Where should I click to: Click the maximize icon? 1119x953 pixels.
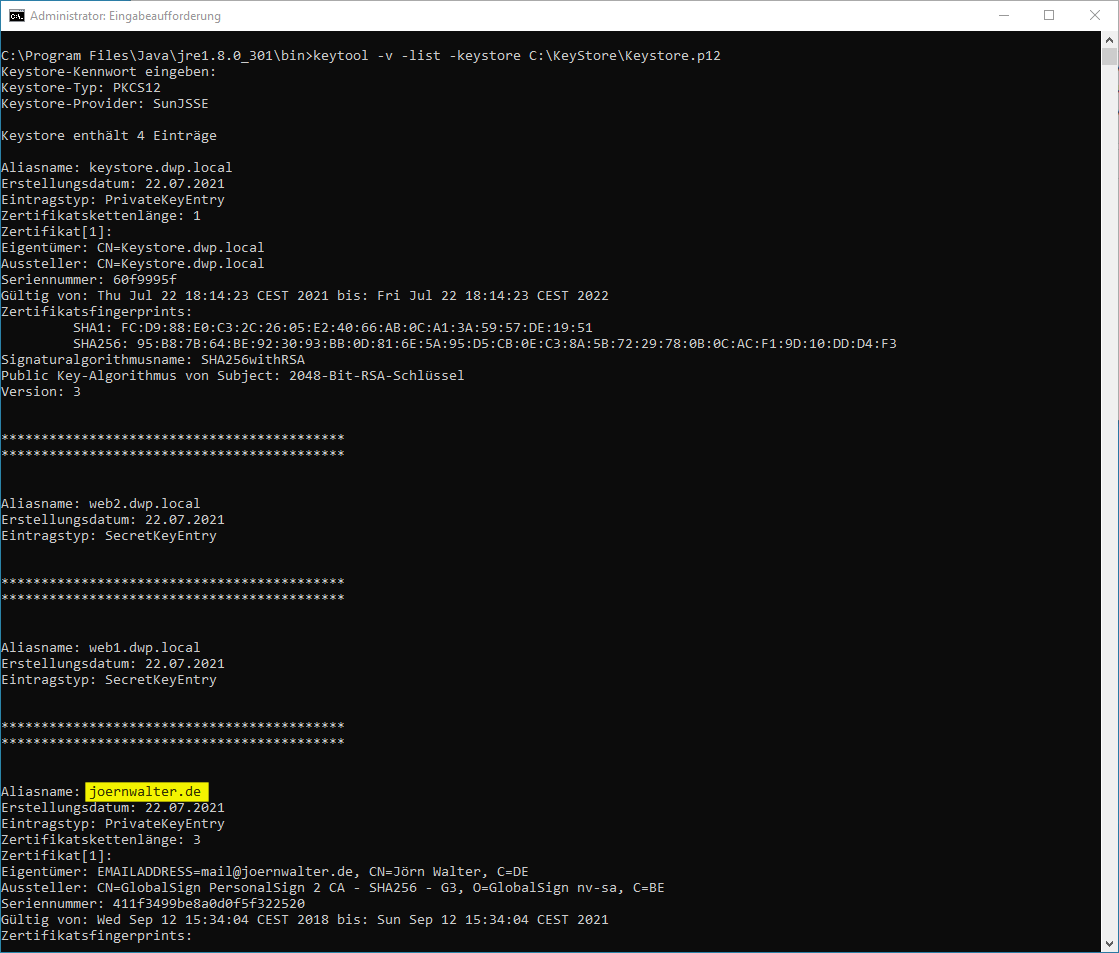1048,15
